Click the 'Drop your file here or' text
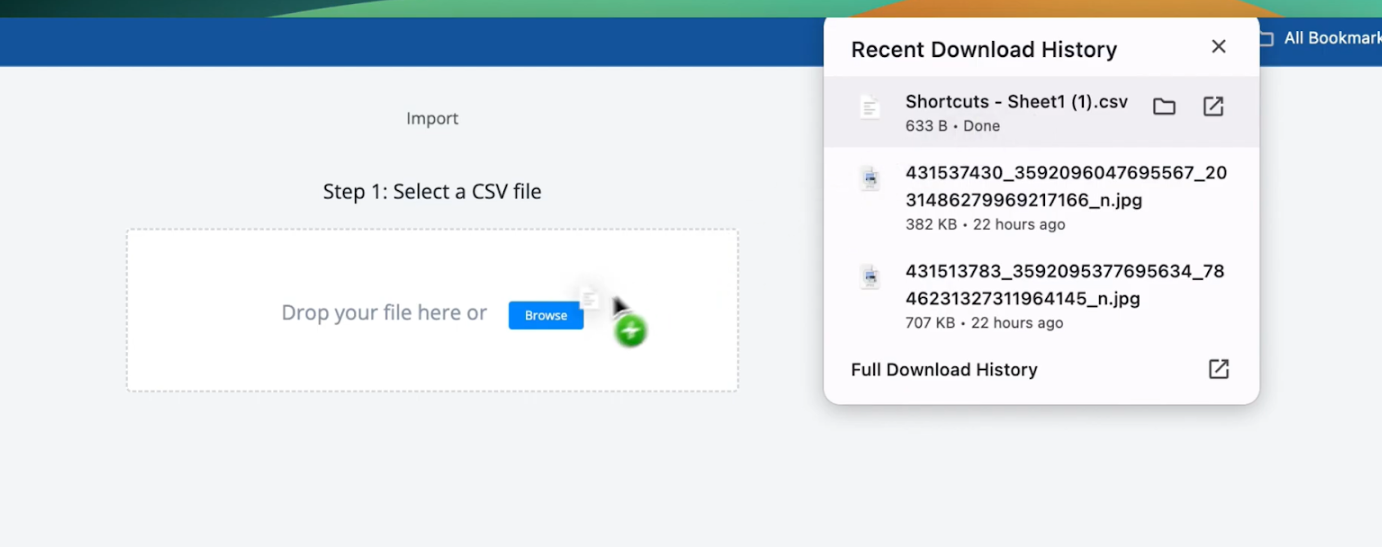The image size is (1382, 547). pyautogui.click(x=384, y=313)
